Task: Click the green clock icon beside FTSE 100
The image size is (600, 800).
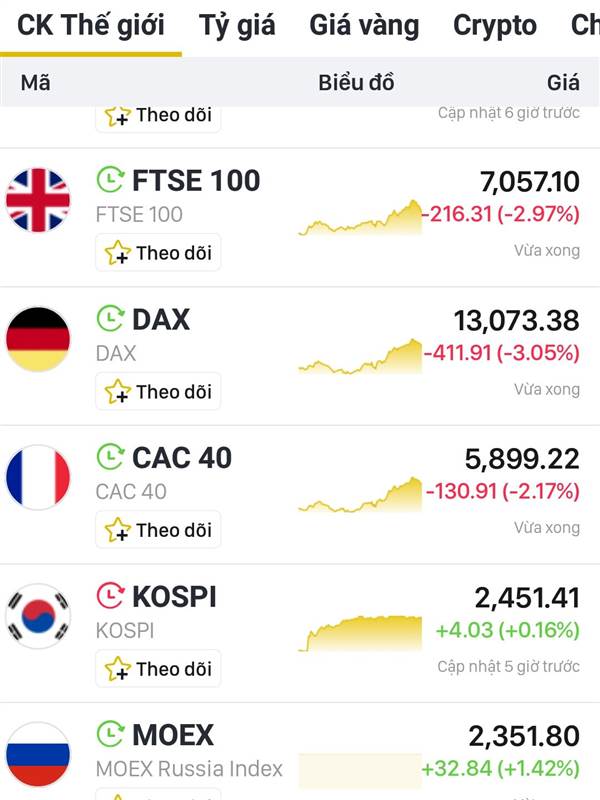Action: pos(110,180)
